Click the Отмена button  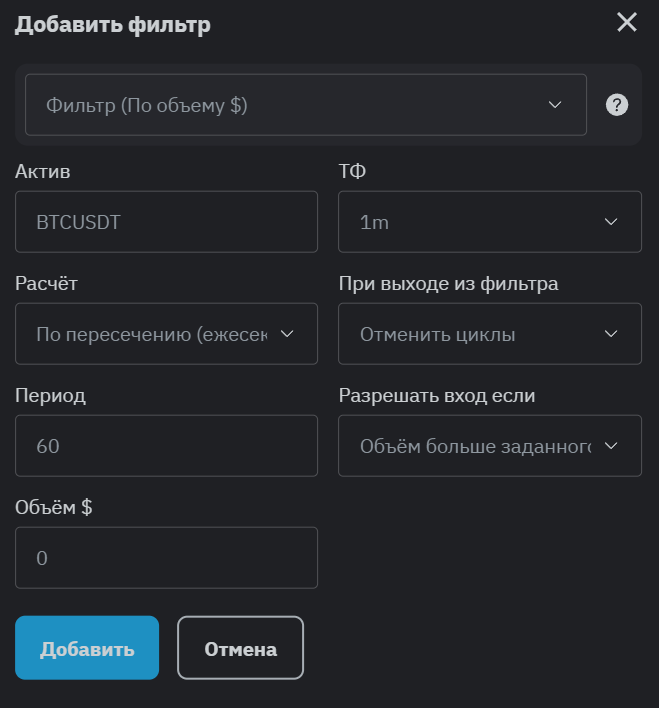240,649
